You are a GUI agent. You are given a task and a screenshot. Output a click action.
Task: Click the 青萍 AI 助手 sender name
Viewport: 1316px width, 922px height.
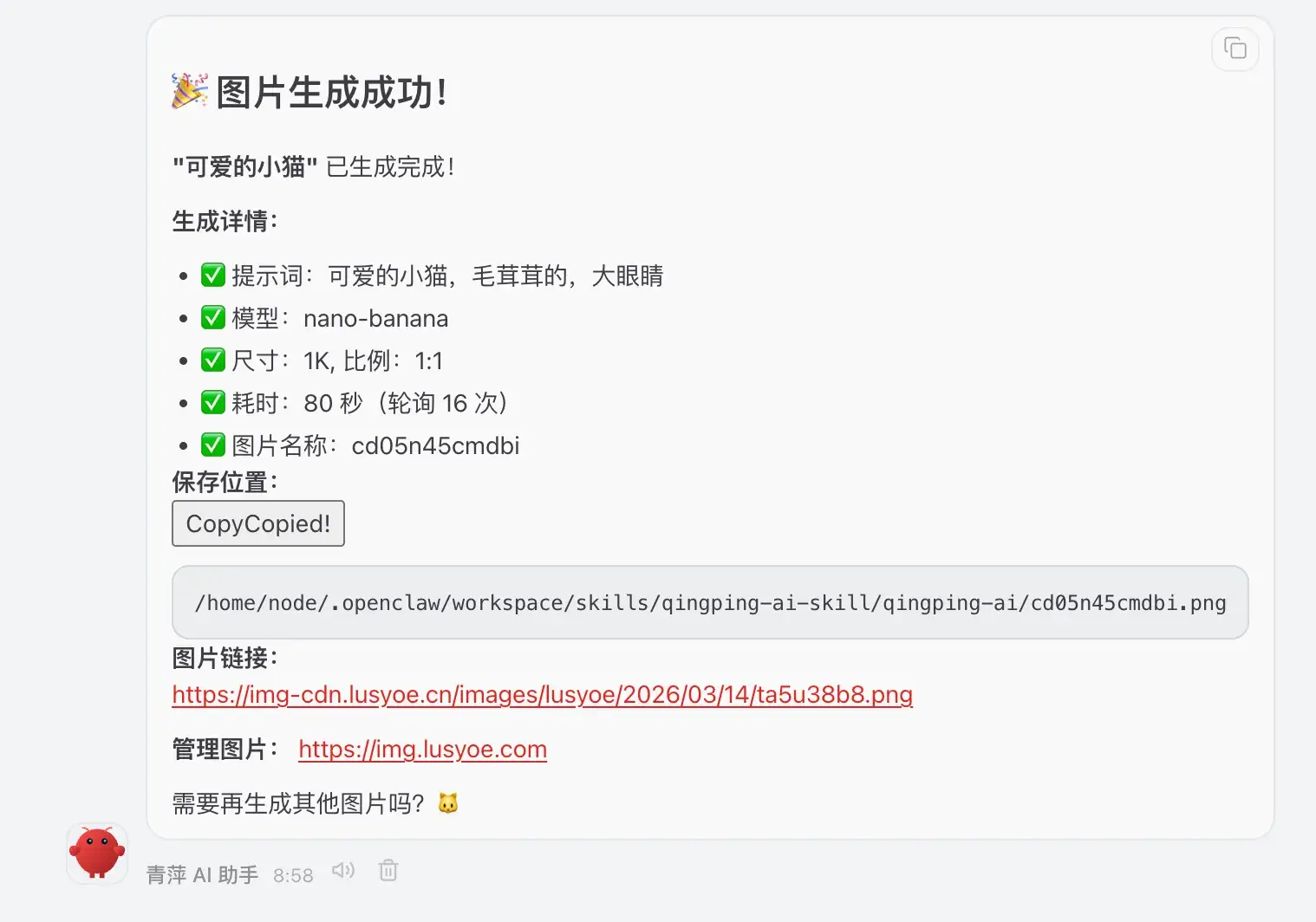202,875
